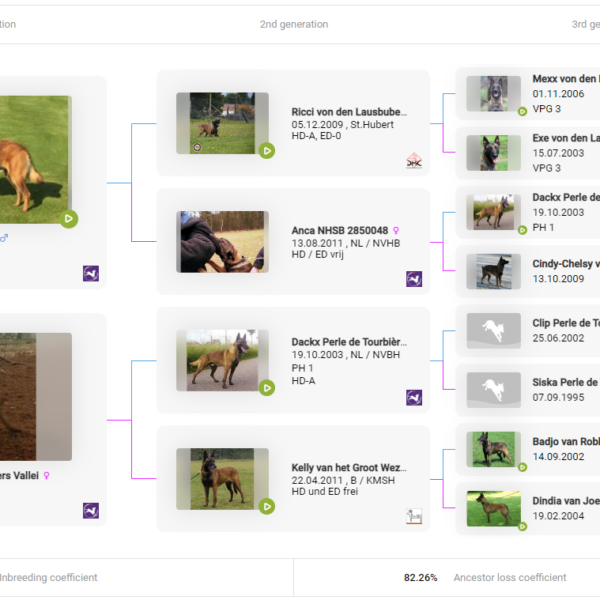
Task: Play video on Dackx Perle de Tourbière 2nd generation photo
Action: coord(267,388)
